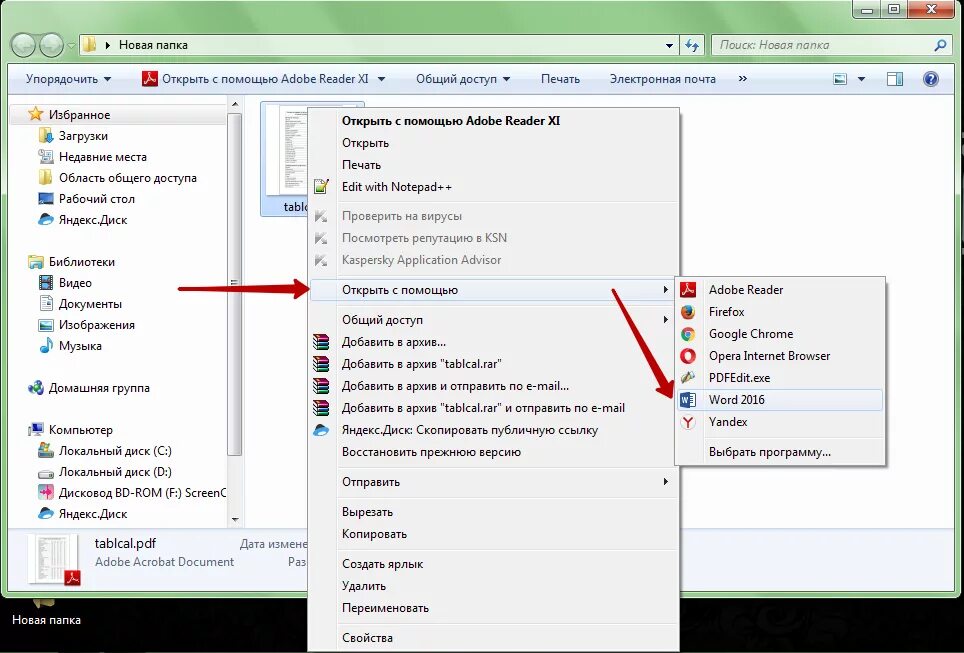Choose Переименовать menu entry

(493, 607)
